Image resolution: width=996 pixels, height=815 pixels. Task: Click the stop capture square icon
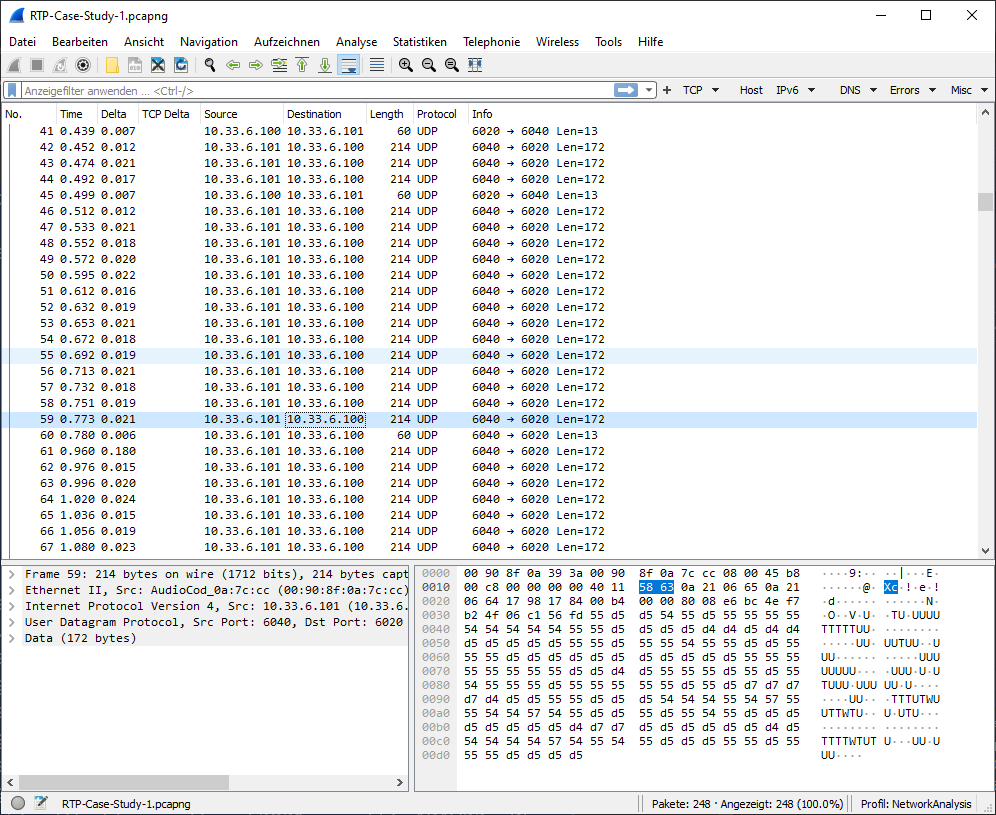coord(37,65)
